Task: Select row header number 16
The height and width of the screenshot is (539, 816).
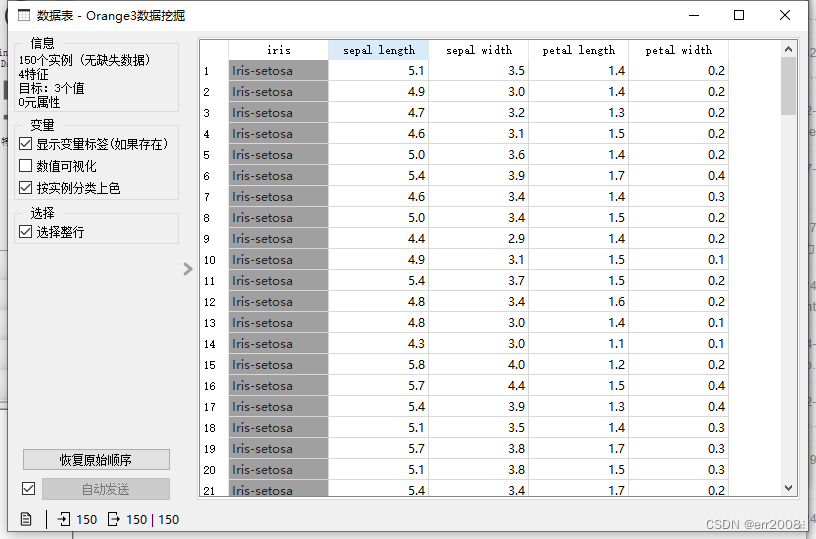Action: (x=214, y=386)
